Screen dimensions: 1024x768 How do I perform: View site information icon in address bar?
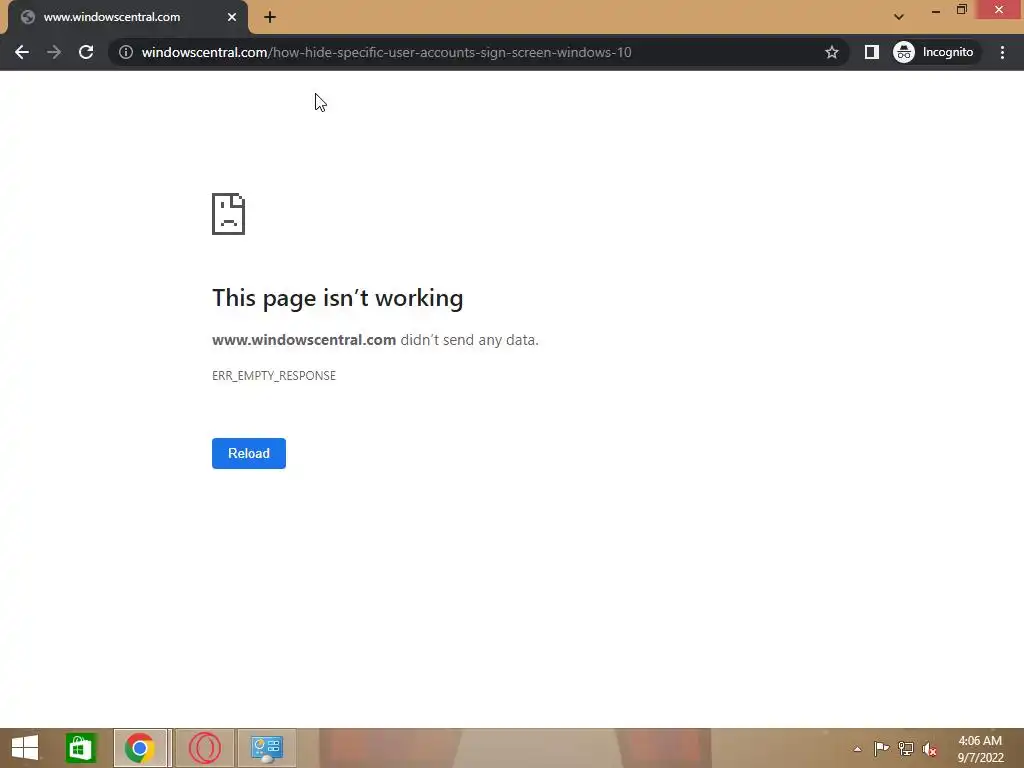[x=126, y=52]
